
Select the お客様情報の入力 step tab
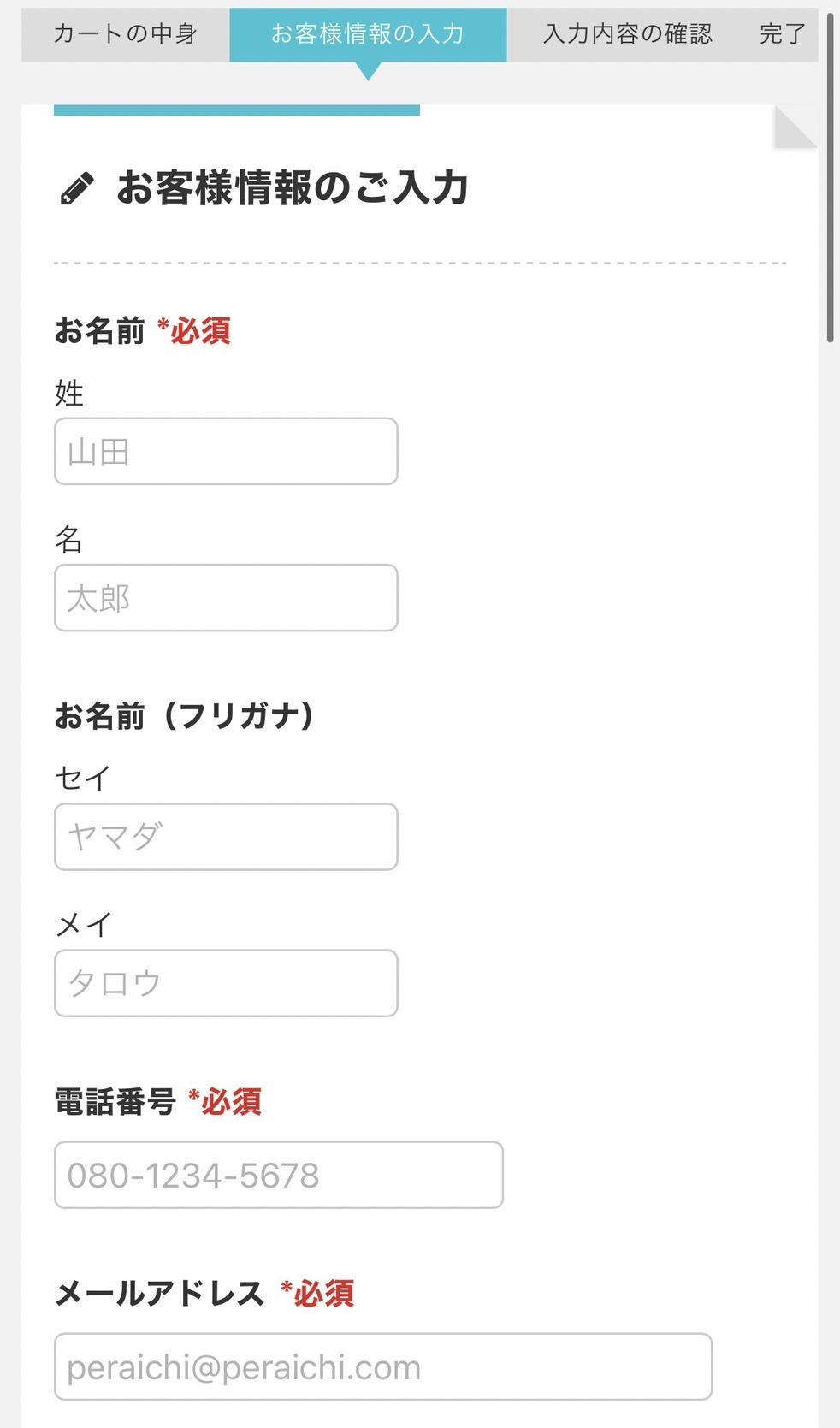pos(368,34)
